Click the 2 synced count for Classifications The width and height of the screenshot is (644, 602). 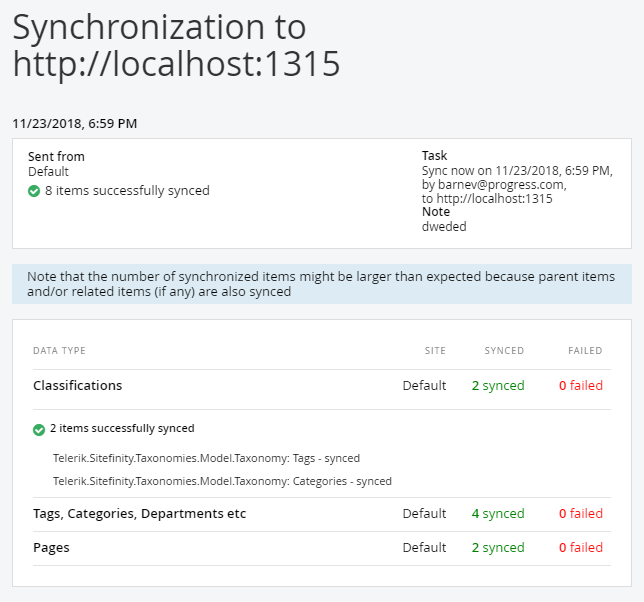pos(498,385)
